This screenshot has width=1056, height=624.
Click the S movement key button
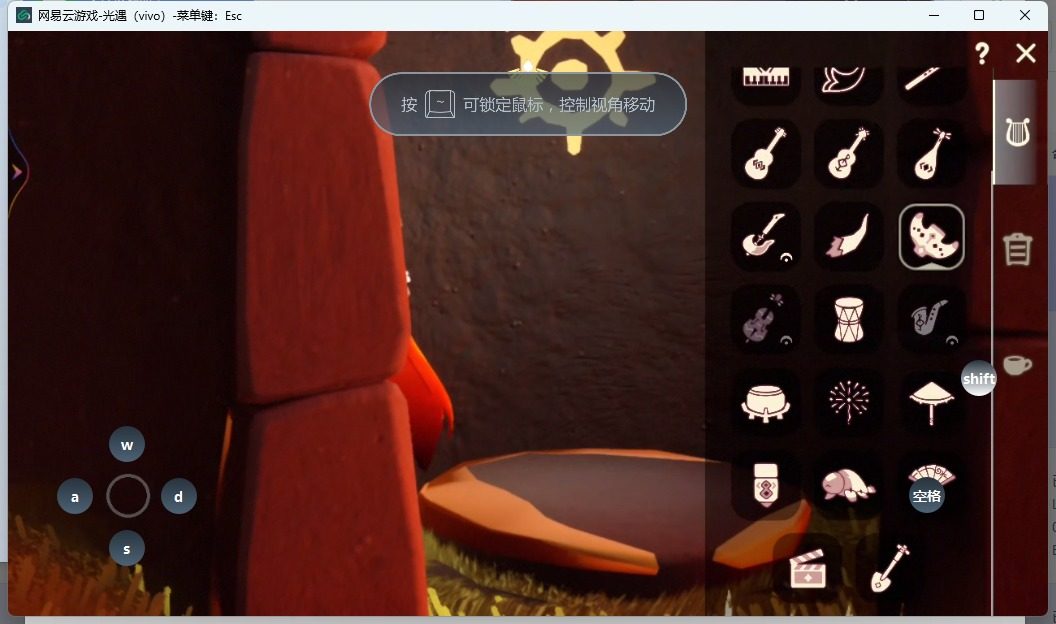point(127,549)
